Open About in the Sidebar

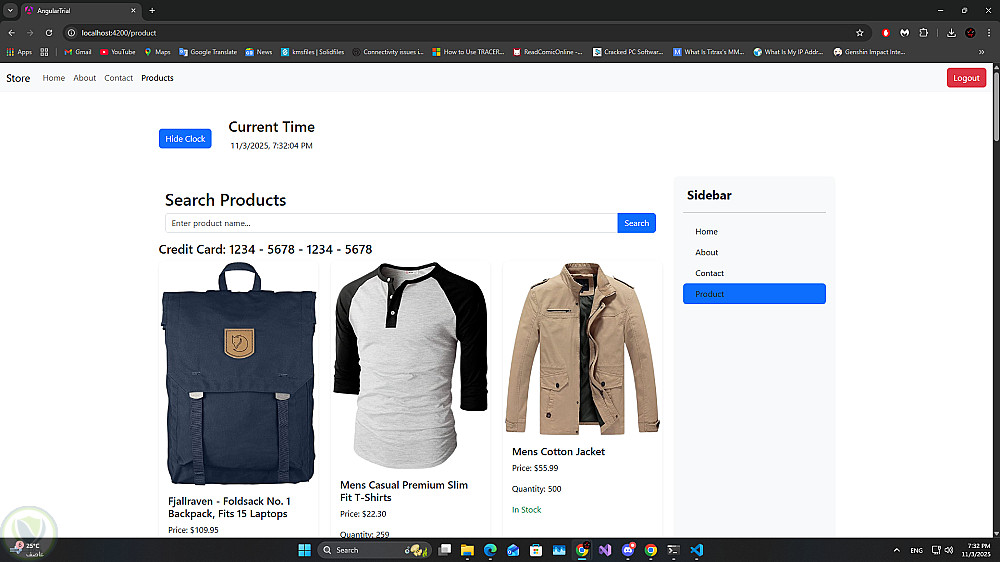coord(754,252)
